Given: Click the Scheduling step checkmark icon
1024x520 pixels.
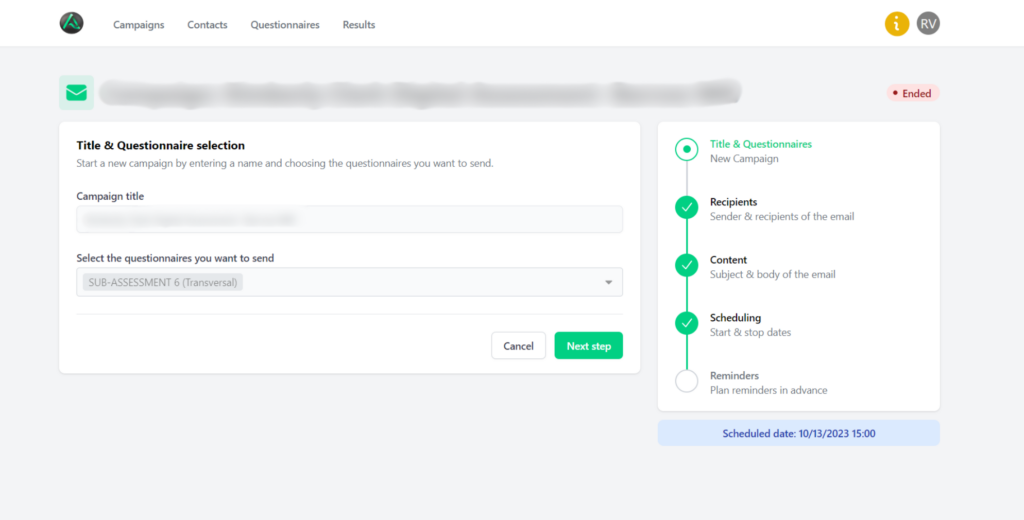Looking at the screenshot, I should (686, 323).
